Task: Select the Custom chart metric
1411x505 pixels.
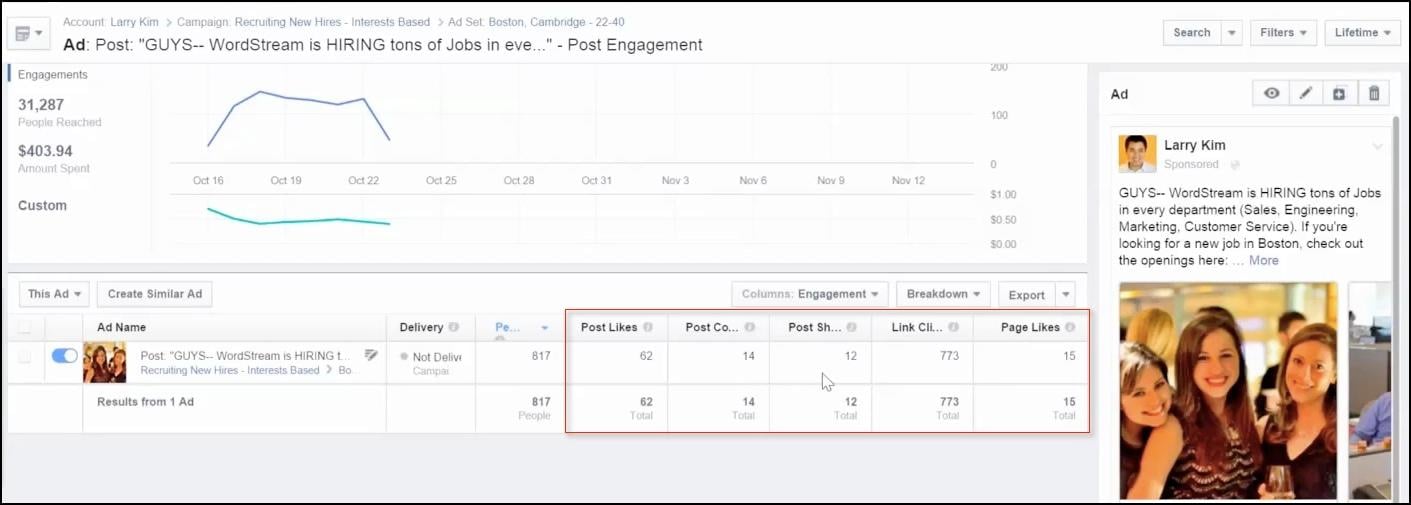Action: [x=42, y=206]
